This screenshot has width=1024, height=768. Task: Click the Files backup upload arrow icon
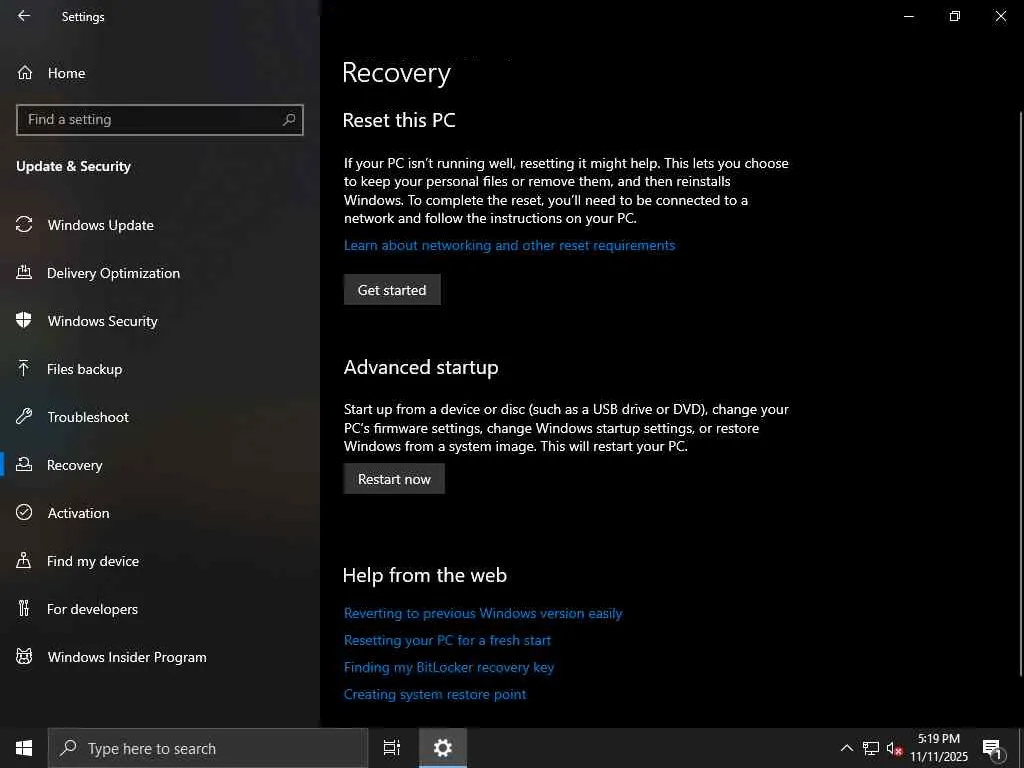(x=24, y=368)
